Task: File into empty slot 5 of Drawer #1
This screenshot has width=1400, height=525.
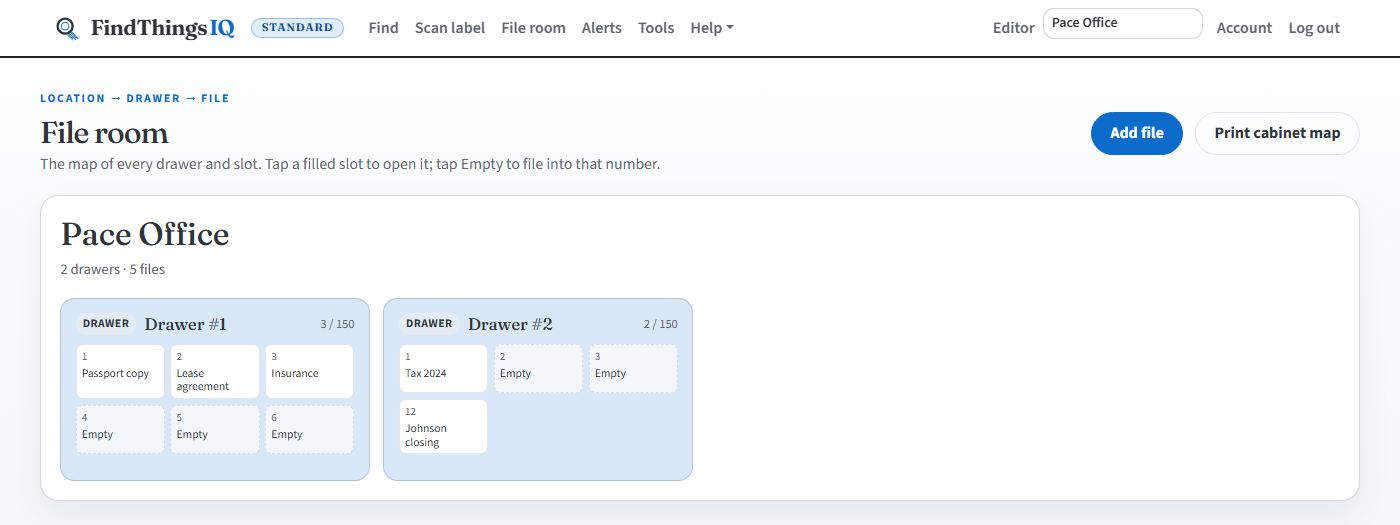Action: pos(215,429)
